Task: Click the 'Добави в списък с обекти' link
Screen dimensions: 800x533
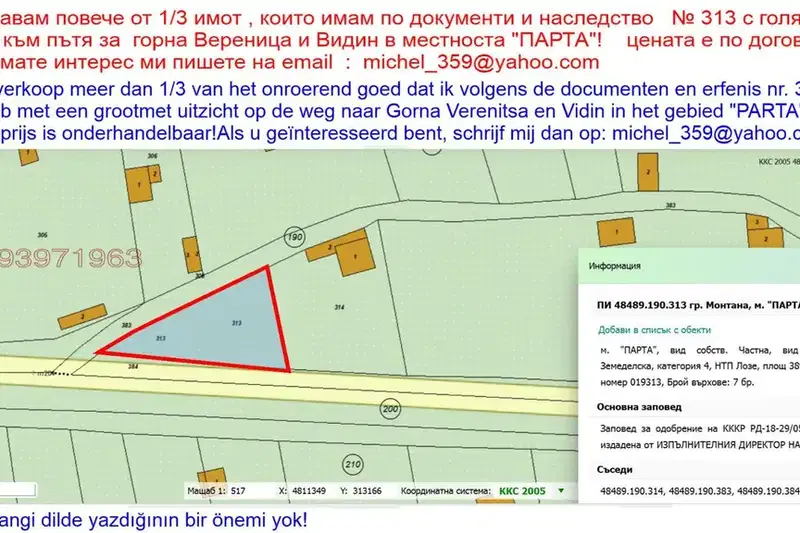Action: coord(655,329)
